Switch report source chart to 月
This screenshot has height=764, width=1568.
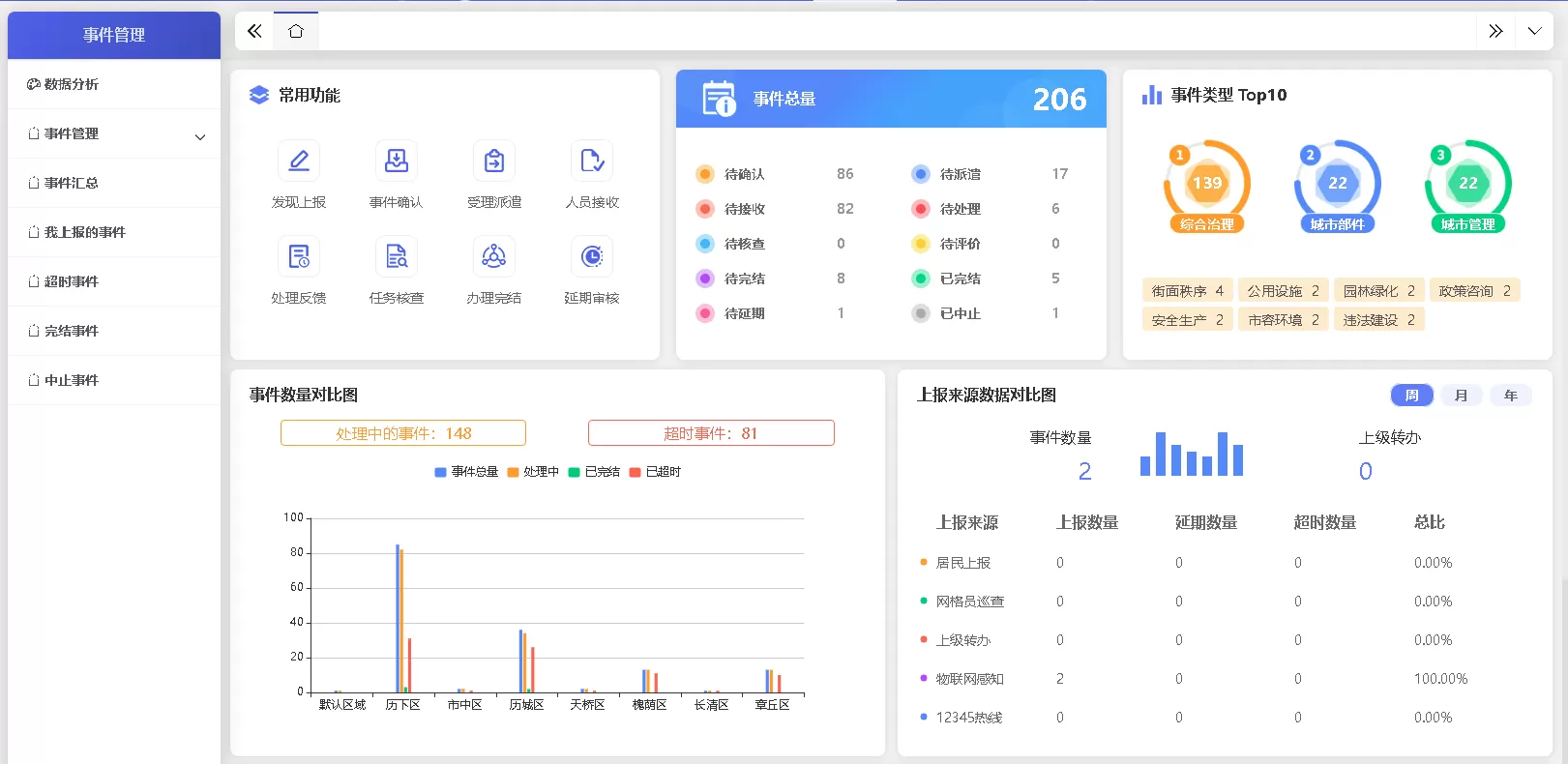[1462, 395]
